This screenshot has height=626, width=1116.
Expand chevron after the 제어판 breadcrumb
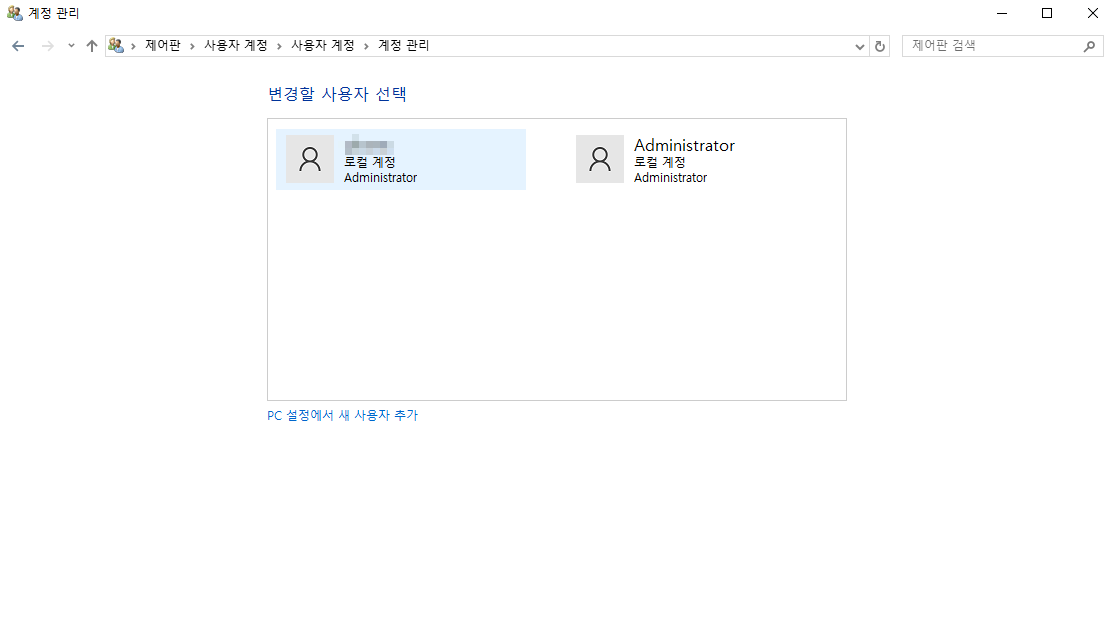pos(193,46)
